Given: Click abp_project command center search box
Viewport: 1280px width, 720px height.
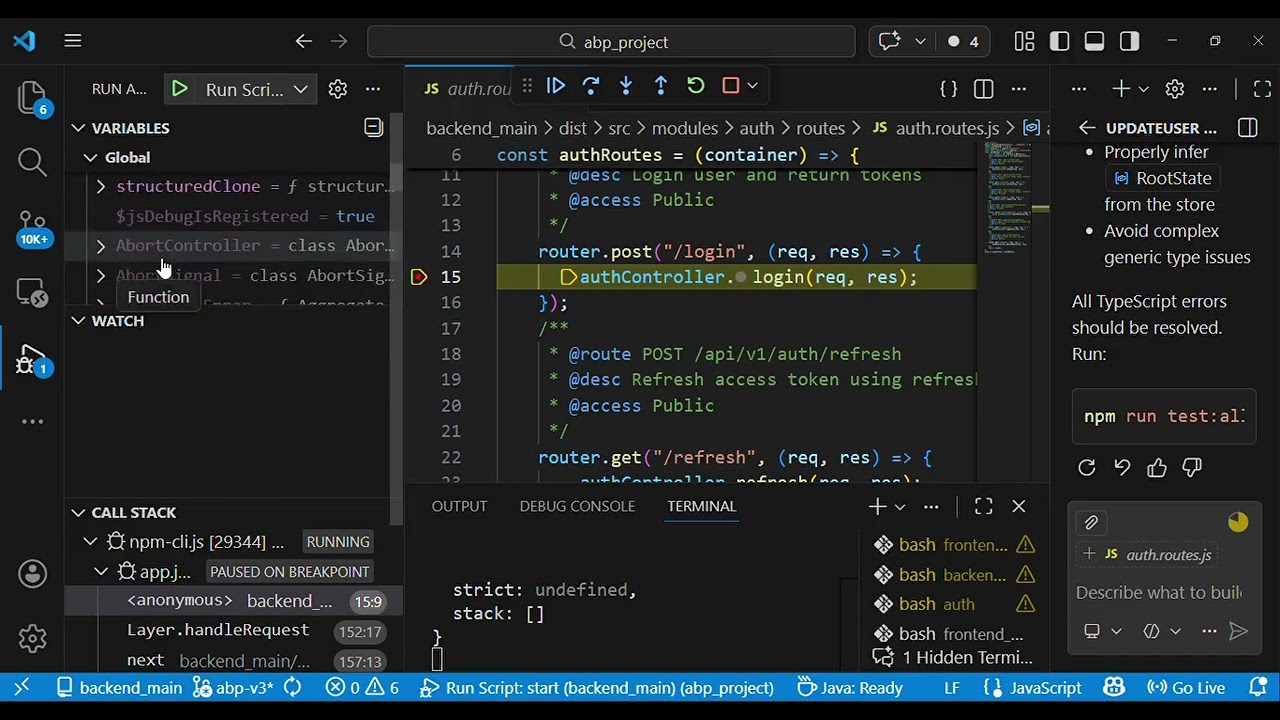Looking at the screenshot, I should tap(611, 41).
